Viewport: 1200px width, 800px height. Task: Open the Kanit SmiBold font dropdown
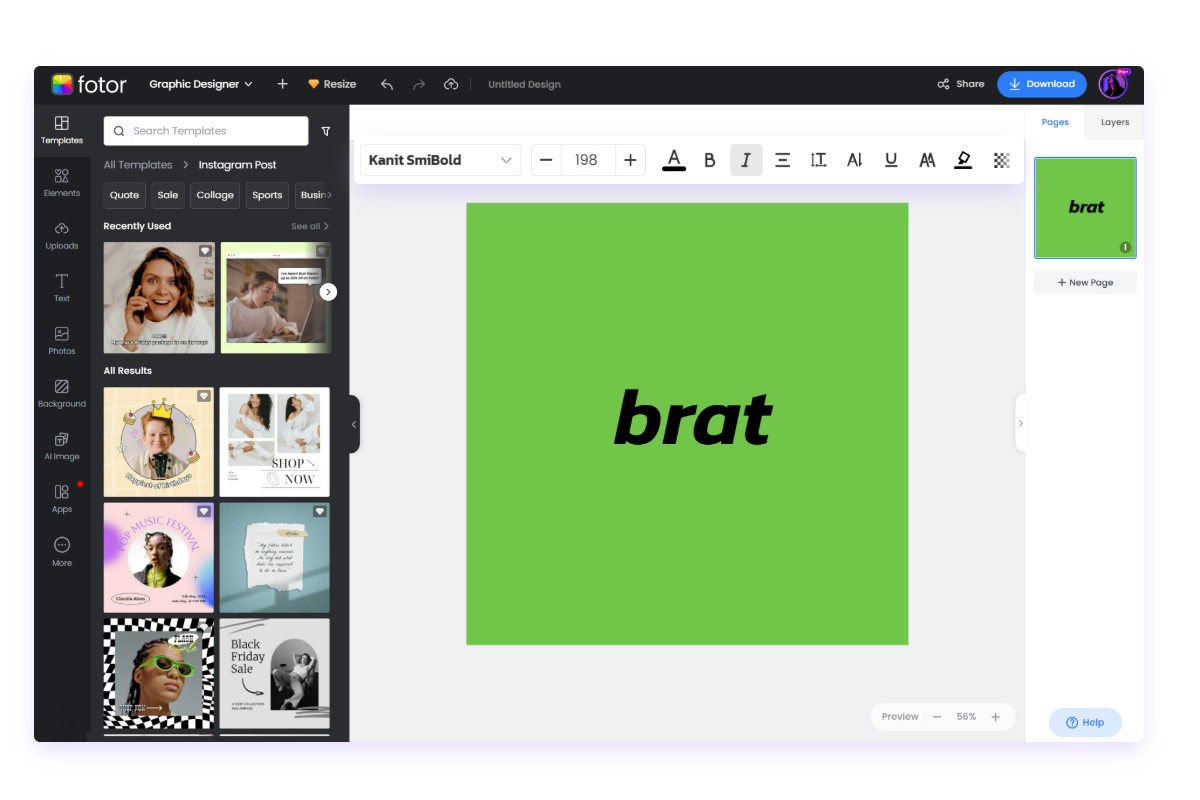440,160
